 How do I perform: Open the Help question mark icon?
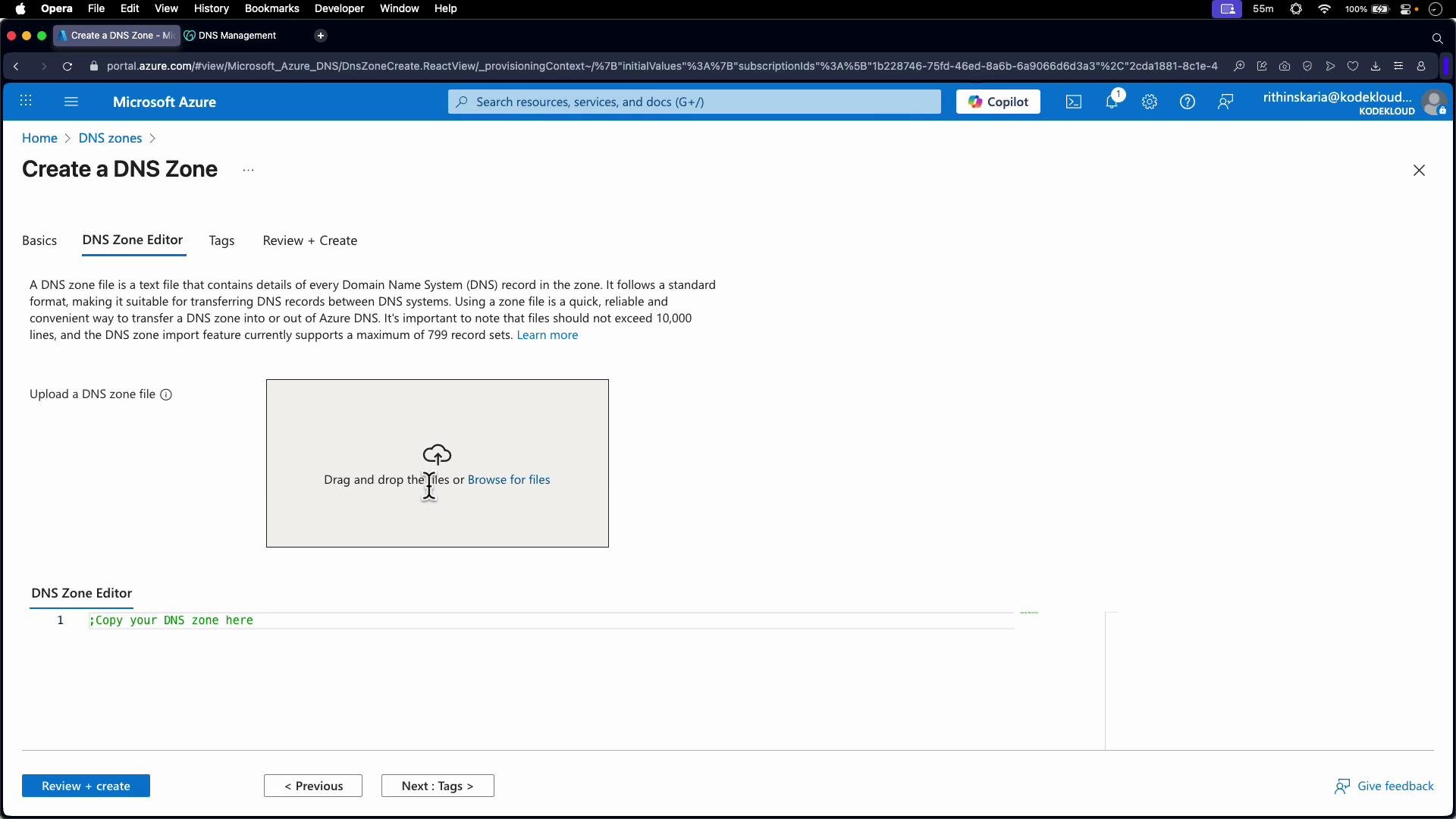(x=1188, y=102)
